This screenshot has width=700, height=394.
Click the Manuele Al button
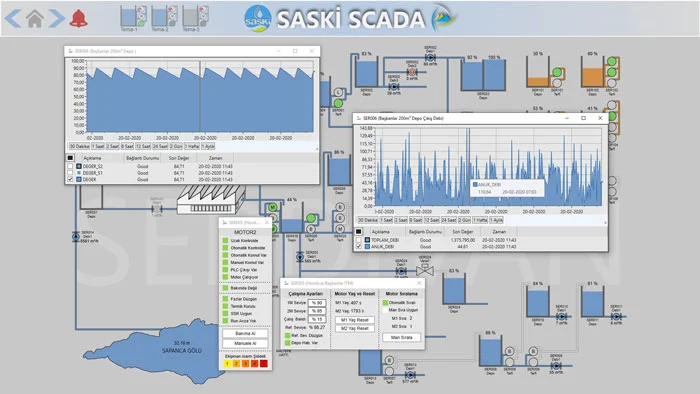(x=245, y=344)
